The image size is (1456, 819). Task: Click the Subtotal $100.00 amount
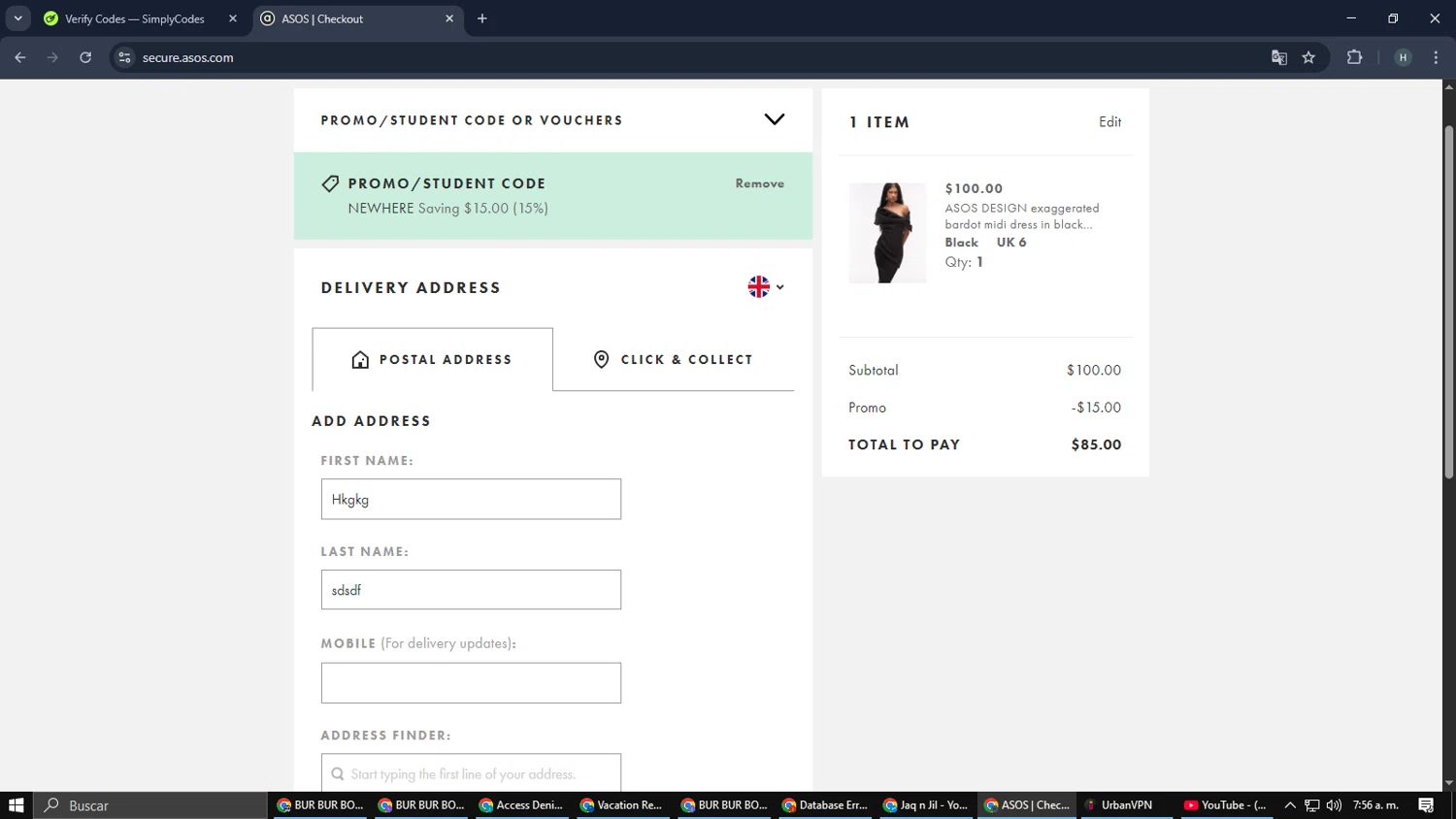tap(1094, 371)
